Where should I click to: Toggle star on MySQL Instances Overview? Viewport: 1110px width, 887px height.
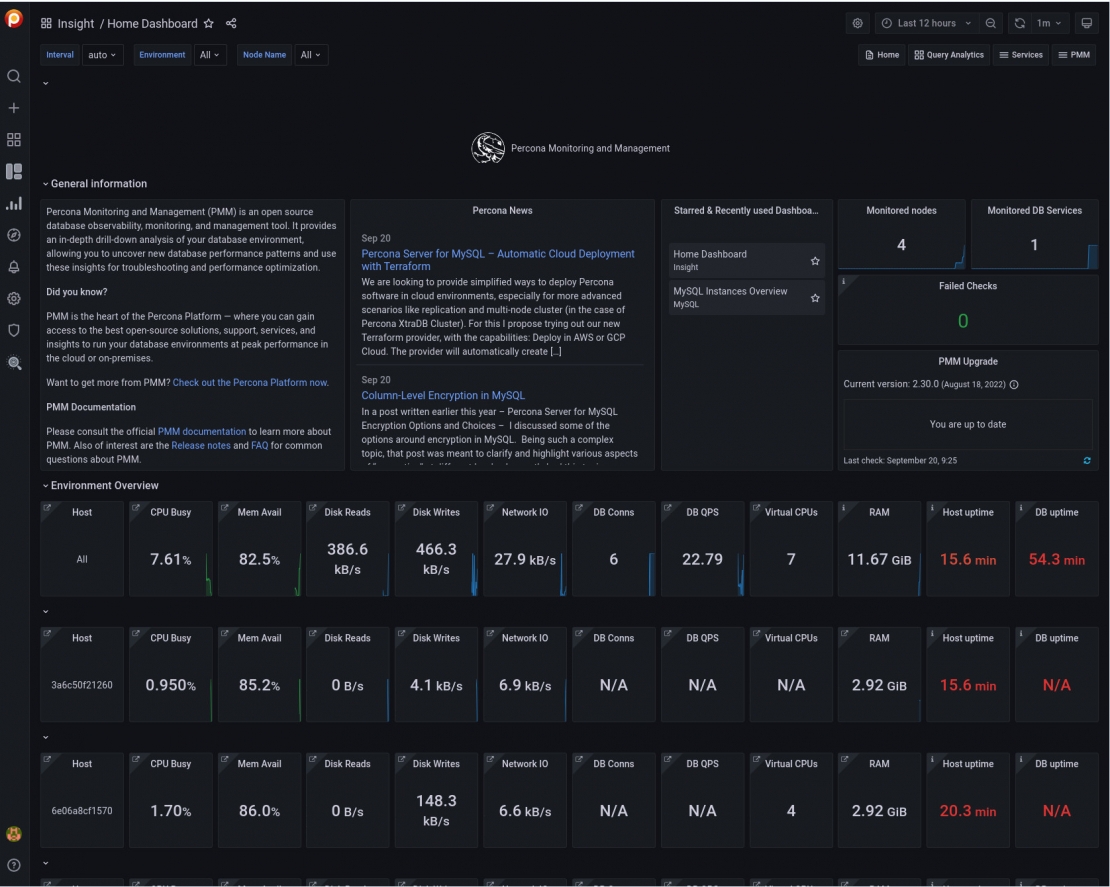815,298
